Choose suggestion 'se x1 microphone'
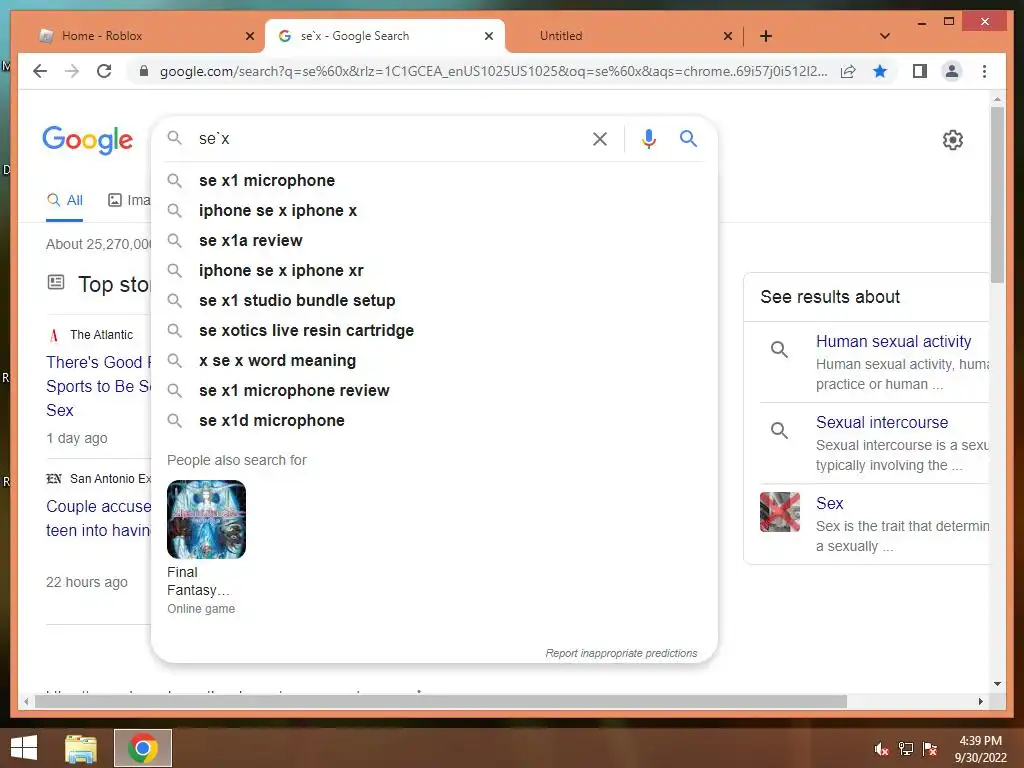This screenshot has width=1024, height=768. (x=434, y=180)
